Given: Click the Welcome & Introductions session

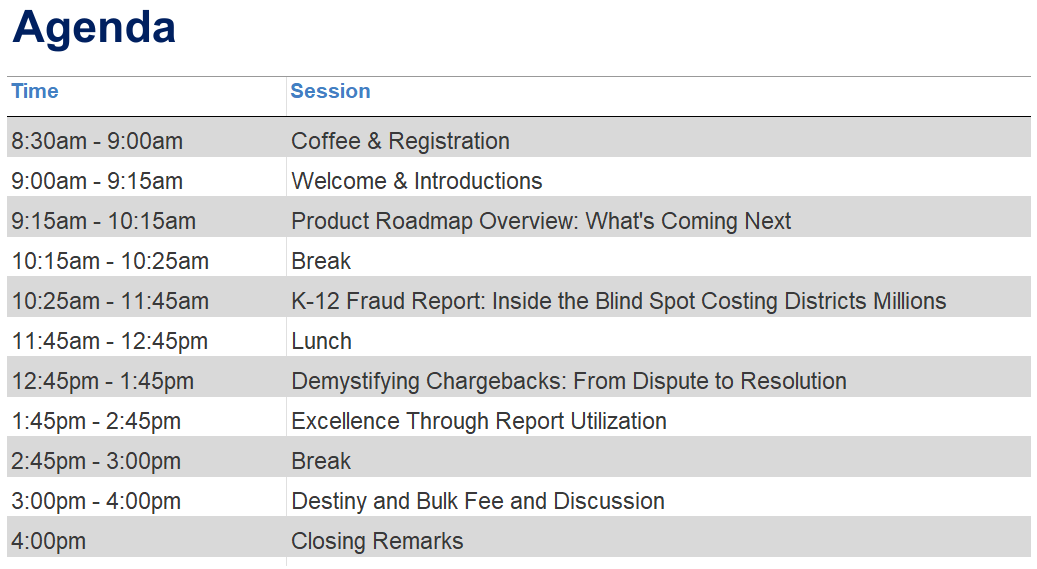Looking at the screenshot, I should pos(416,181).
